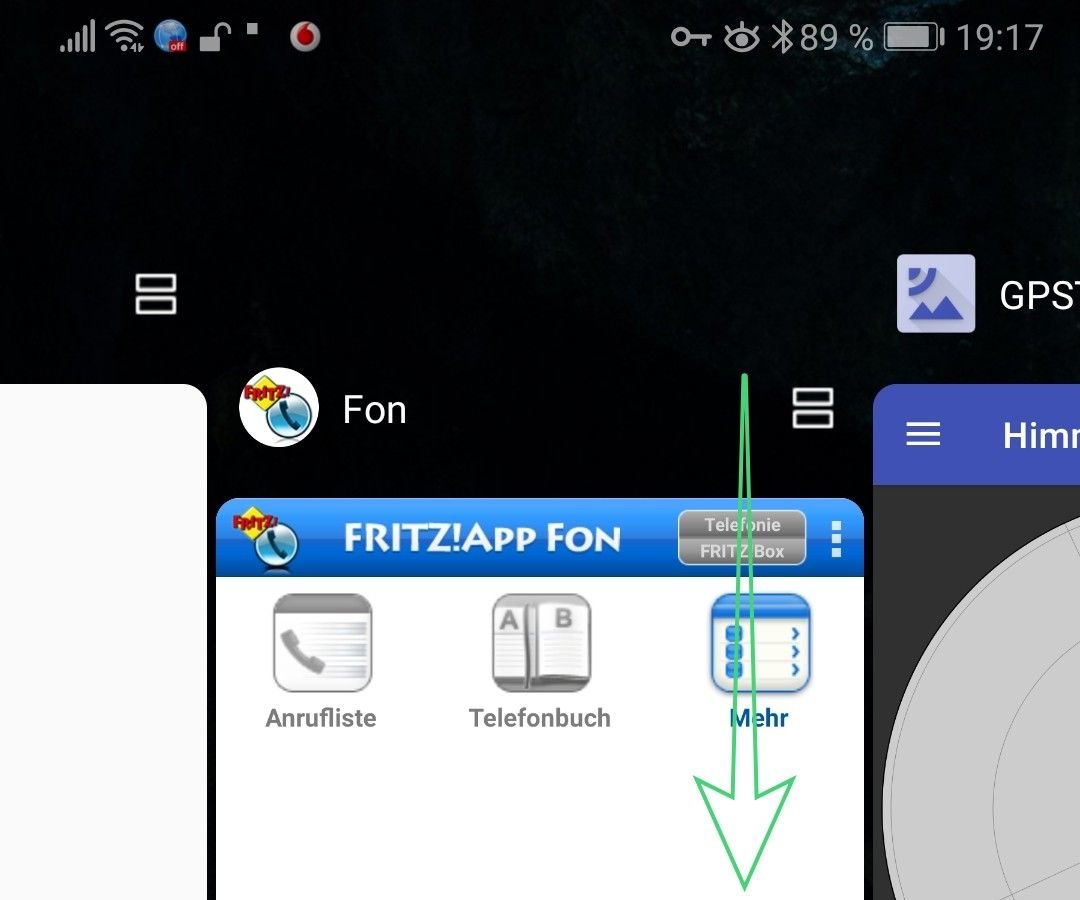
Task: Tap the Bluetooth status icon
Action: pyautogui.click(x=782, y=36)
